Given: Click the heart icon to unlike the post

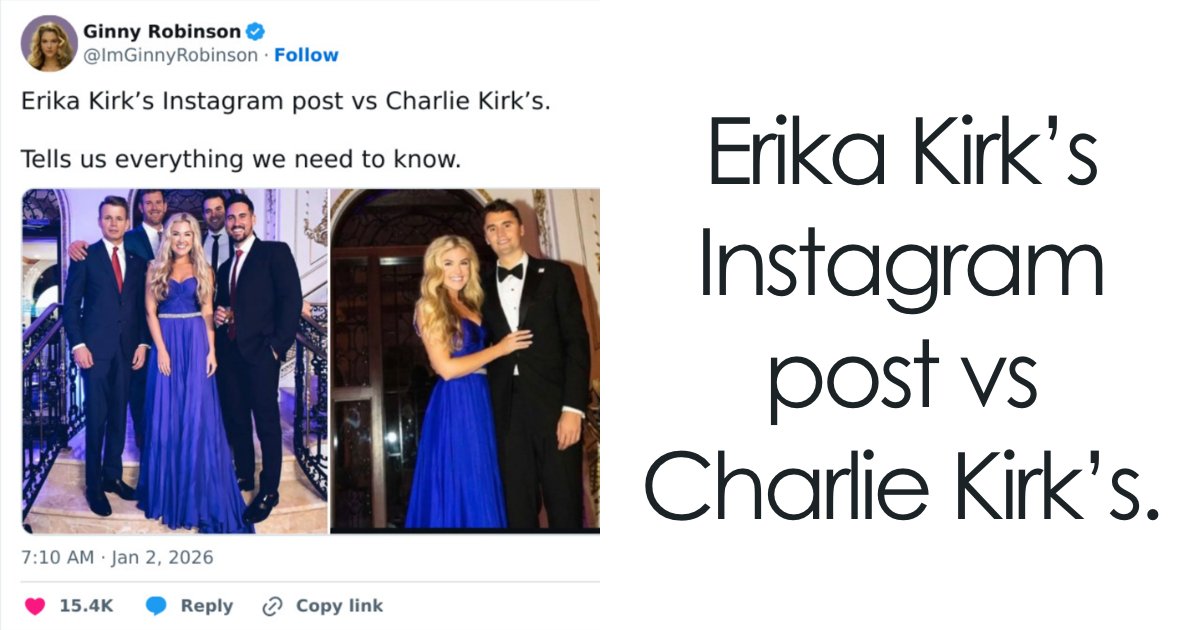Looking at the screenshot, I should click(34, 605).
